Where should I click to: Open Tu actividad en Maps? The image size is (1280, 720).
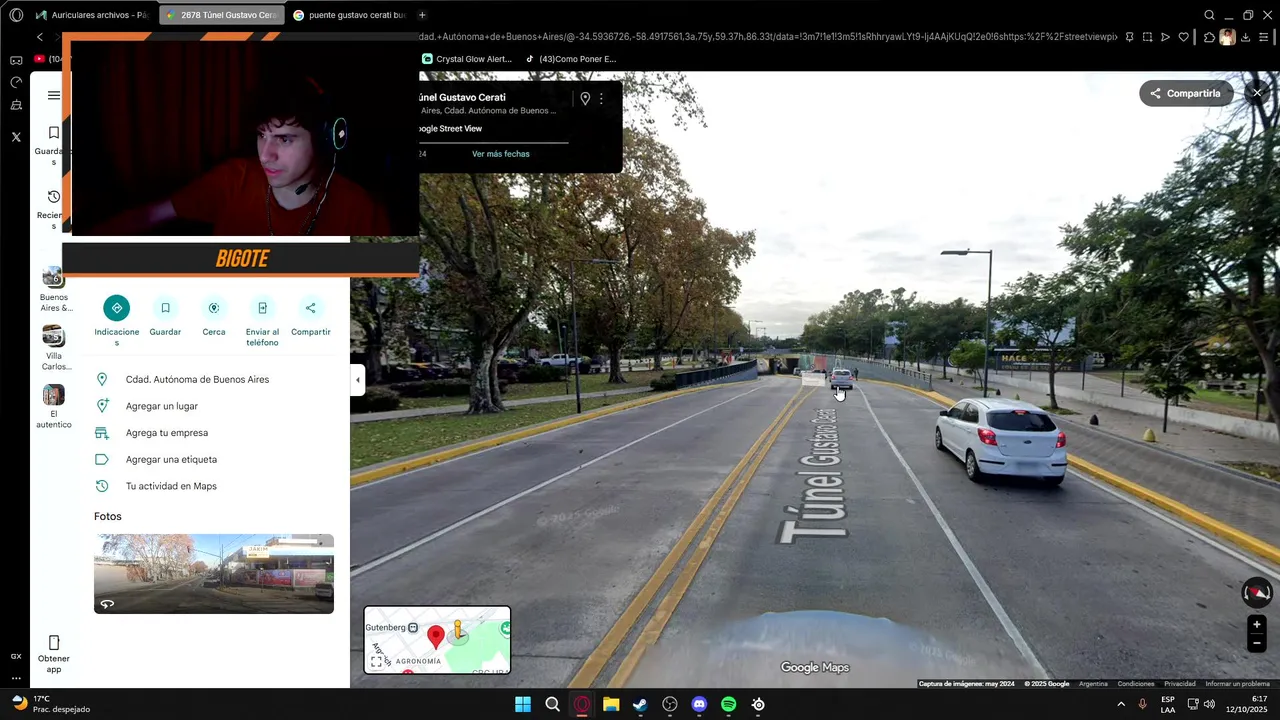[171, 486]
